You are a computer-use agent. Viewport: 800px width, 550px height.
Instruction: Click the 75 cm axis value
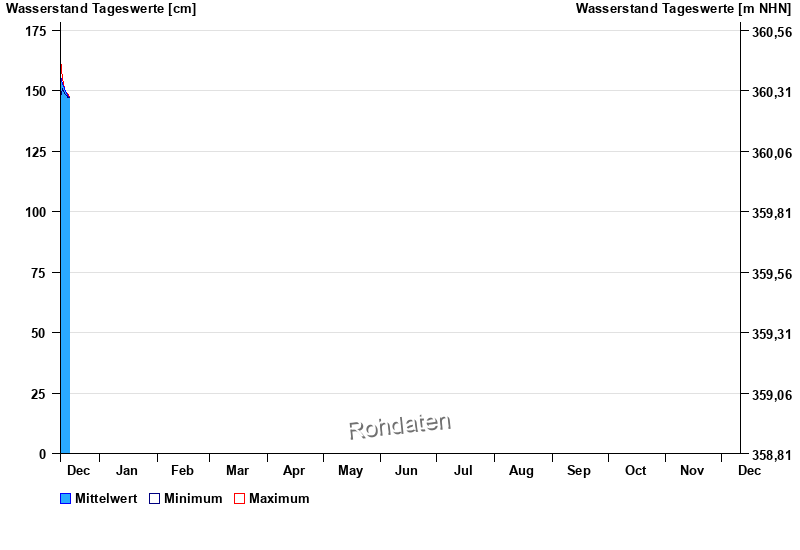click(x=39, y=273)
